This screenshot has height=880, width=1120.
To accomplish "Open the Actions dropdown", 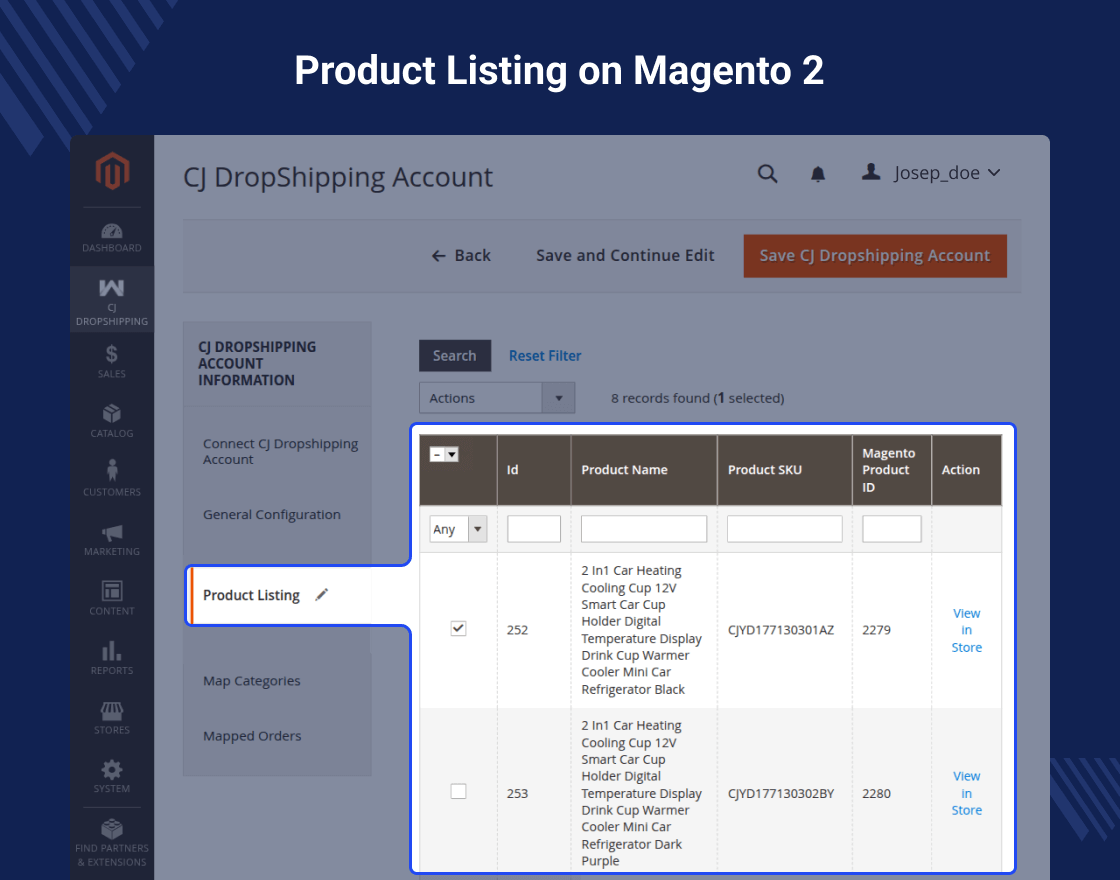I will pos(496,398).
